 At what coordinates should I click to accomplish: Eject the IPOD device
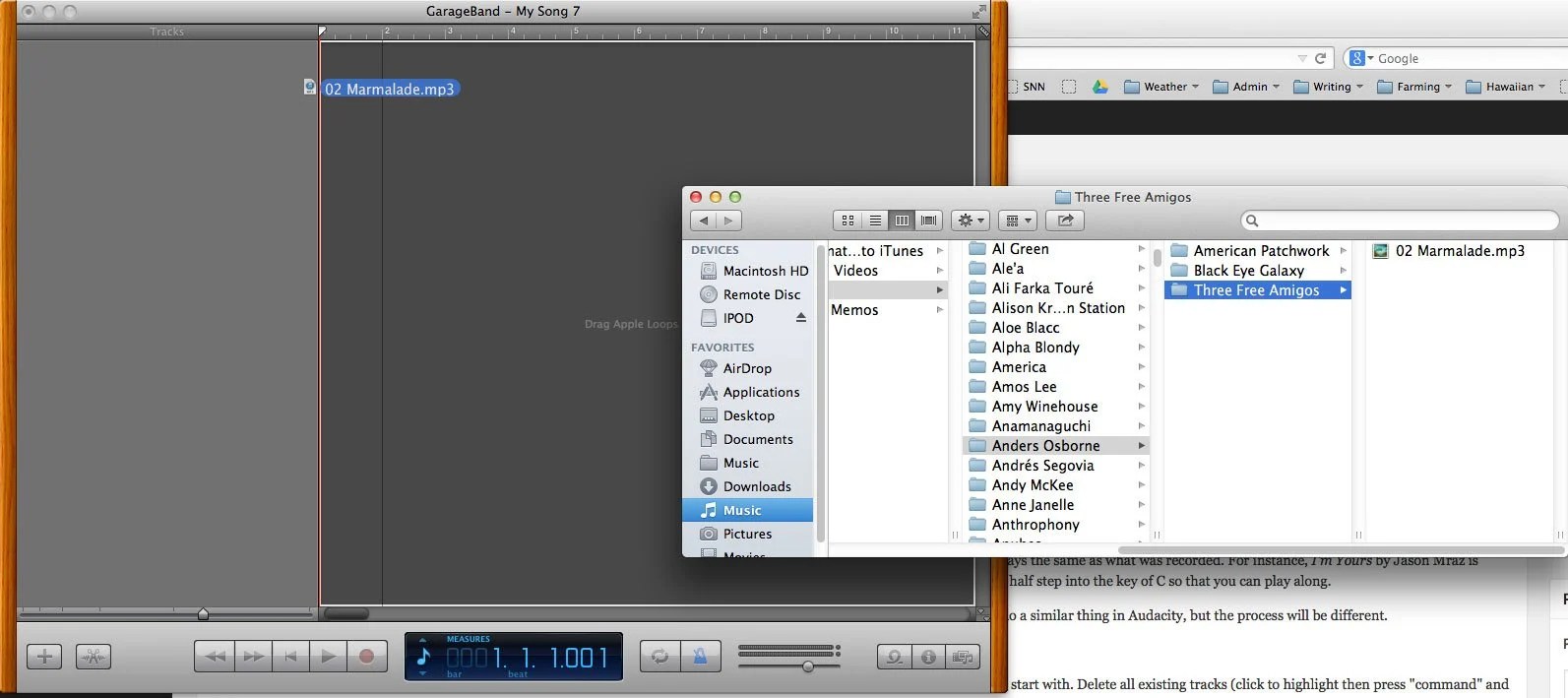point(800,318)
